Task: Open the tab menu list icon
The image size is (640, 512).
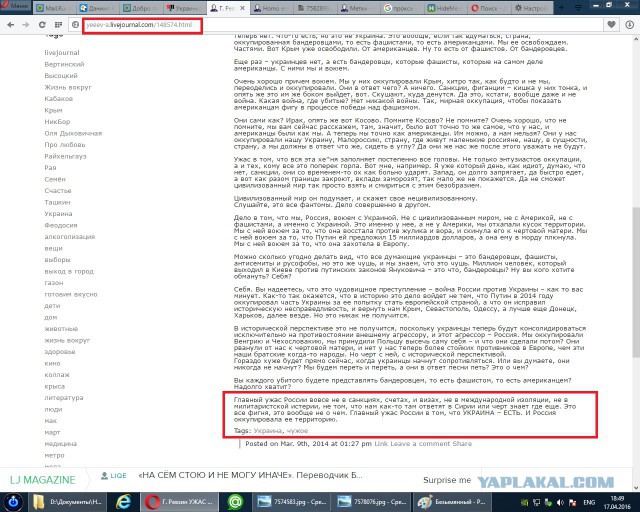Action: click(578, 8)
